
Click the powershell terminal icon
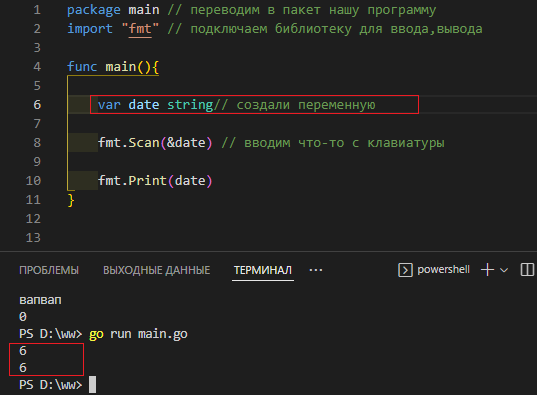(x=405, y=270)
